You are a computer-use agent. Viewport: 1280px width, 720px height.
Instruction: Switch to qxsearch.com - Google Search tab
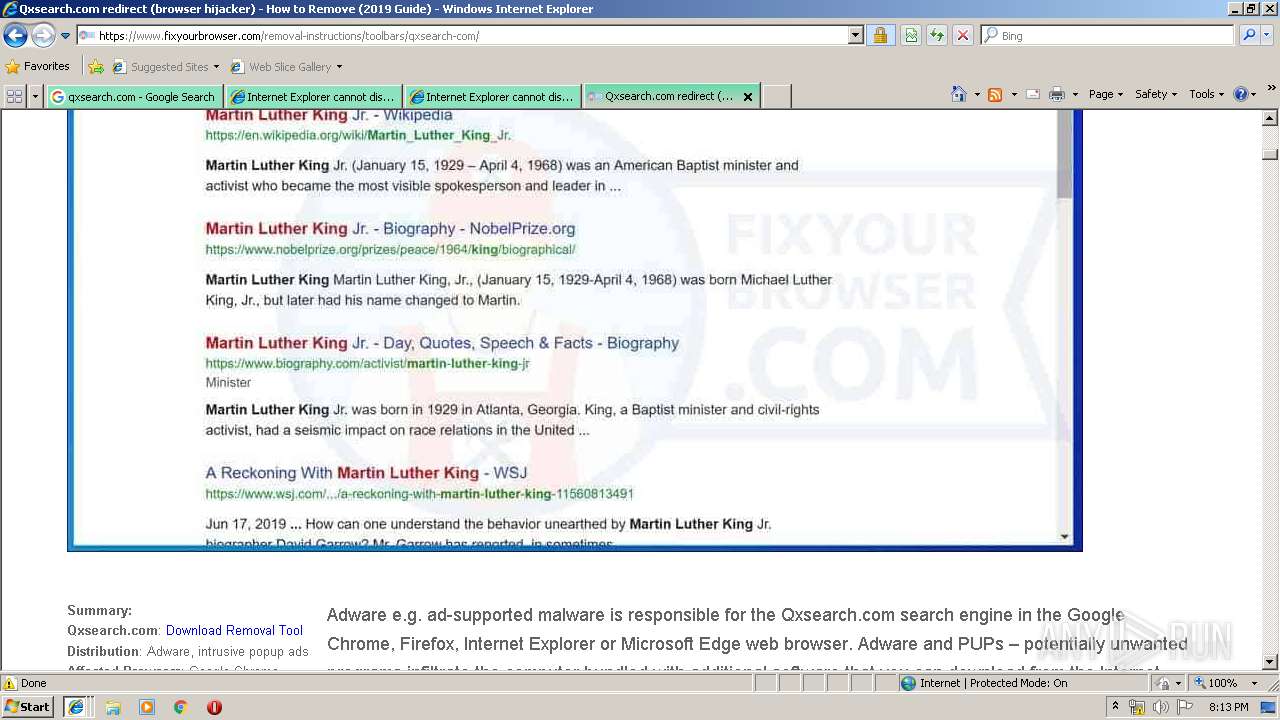134,97
